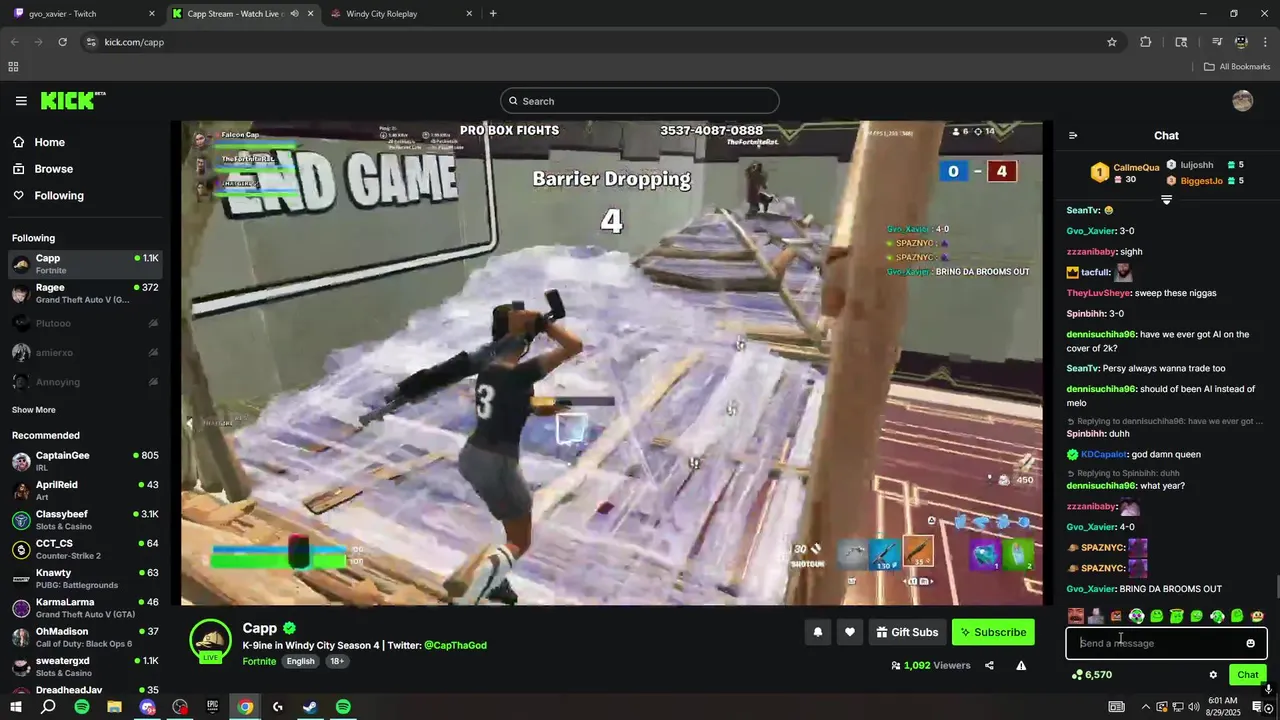
Task: Open Classybeef recommended channel
Action: [85, 520]
